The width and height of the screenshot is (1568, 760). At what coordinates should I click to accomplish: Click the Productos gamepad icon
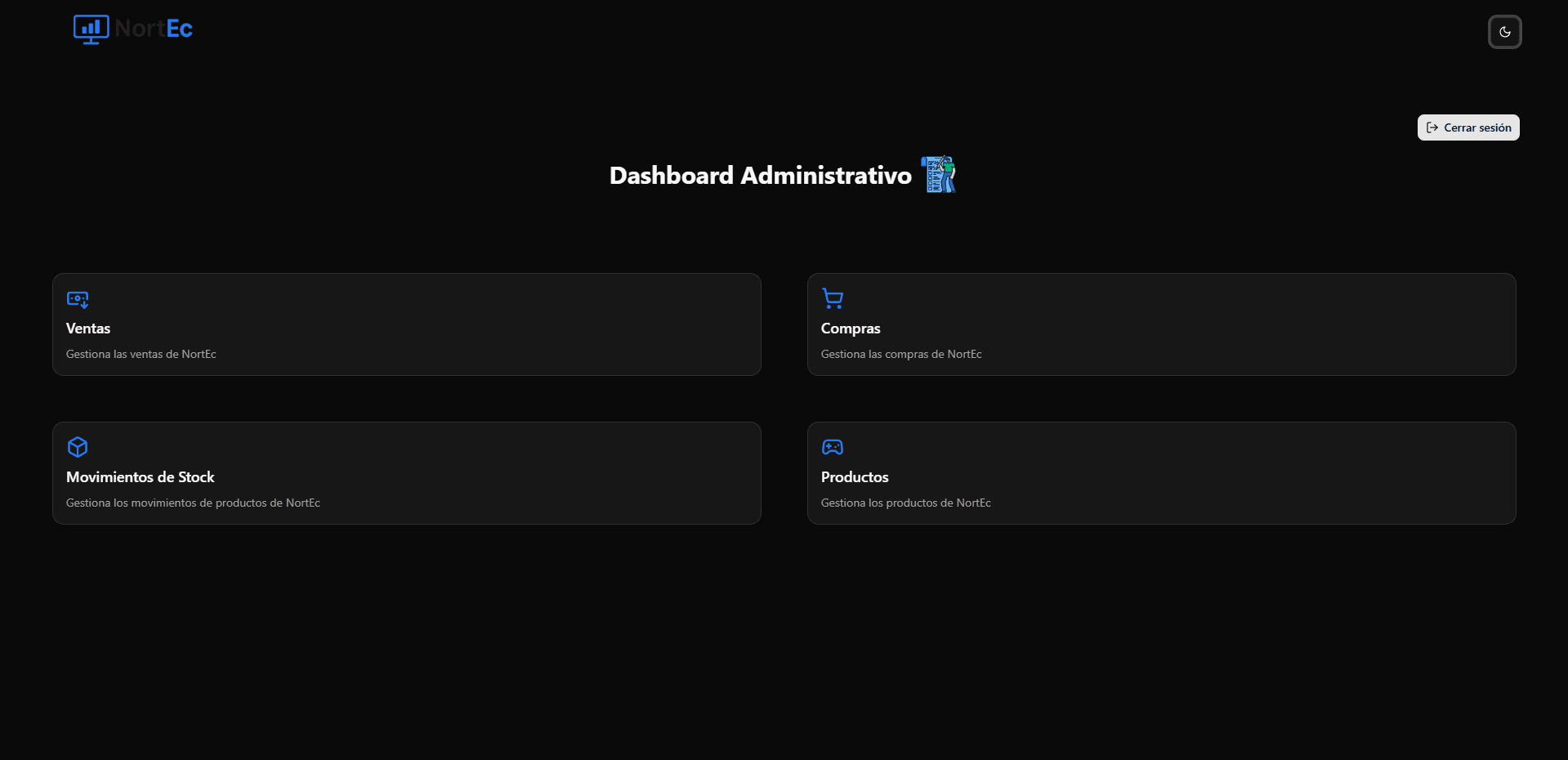coord(833,447)
